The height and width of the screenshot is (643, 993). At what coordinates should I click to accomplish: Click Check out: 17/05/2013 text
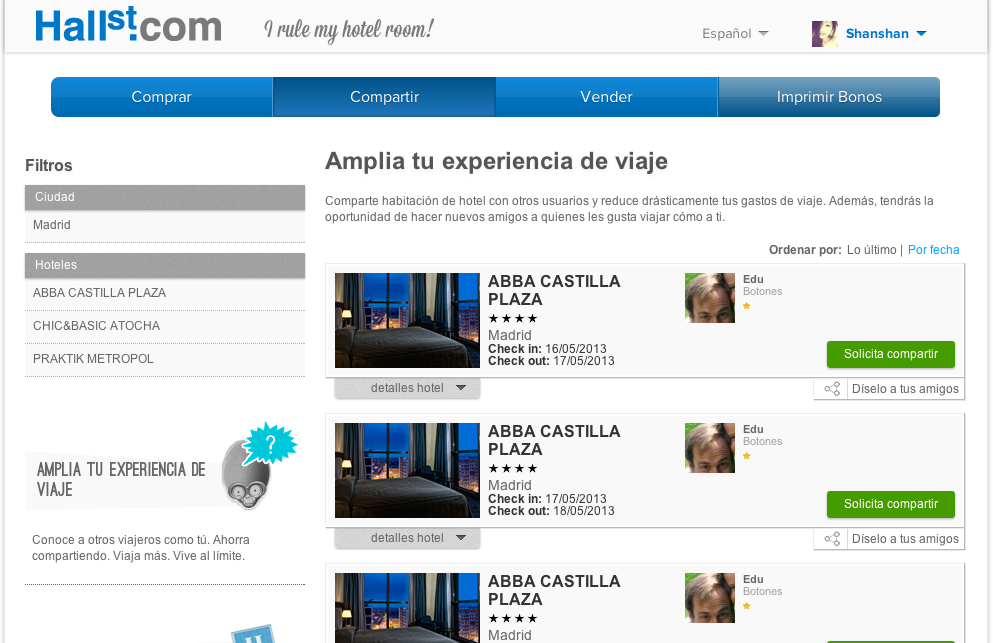[551, 361]
